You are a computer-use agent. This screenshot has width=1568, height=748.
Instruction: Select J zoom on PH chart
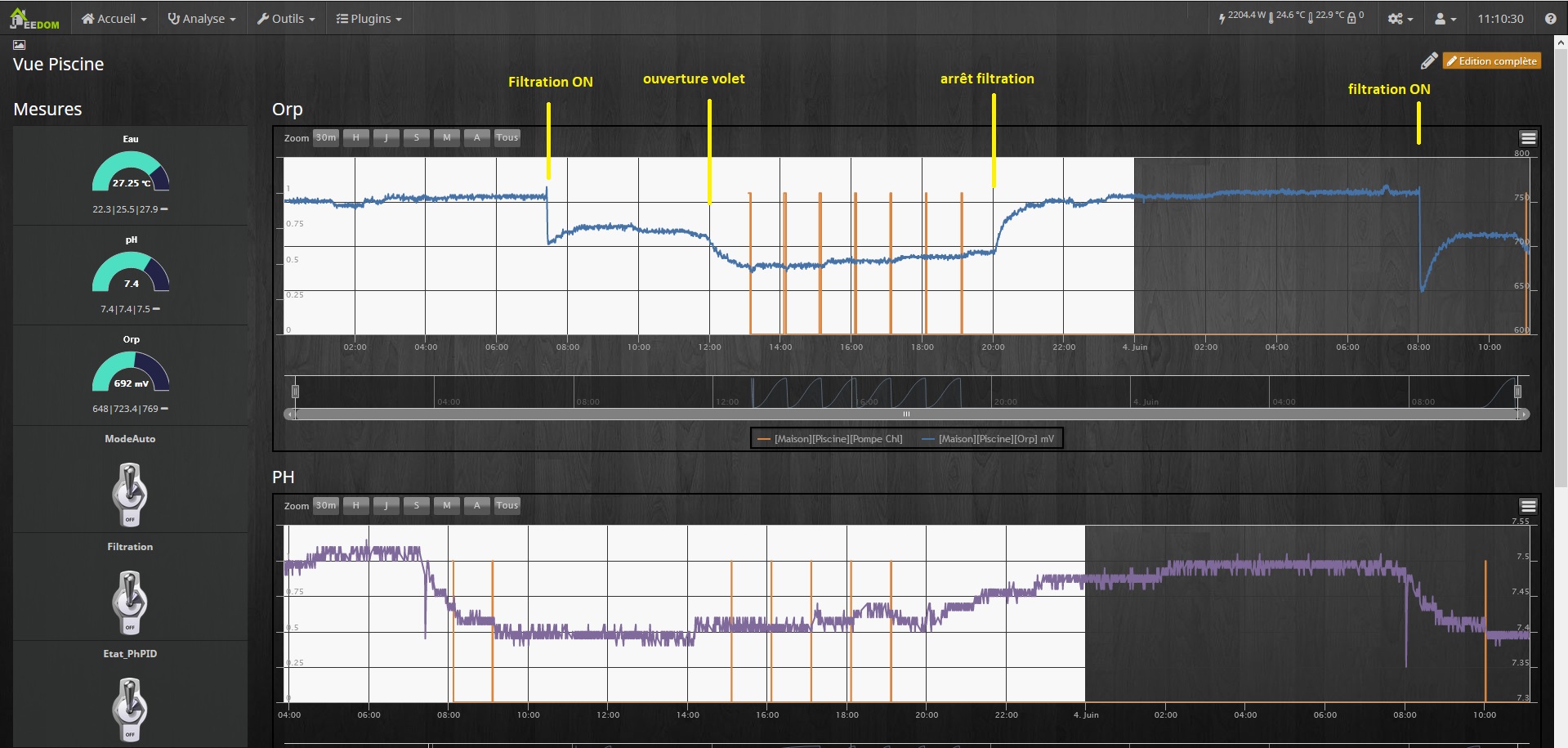coord(386,505)
